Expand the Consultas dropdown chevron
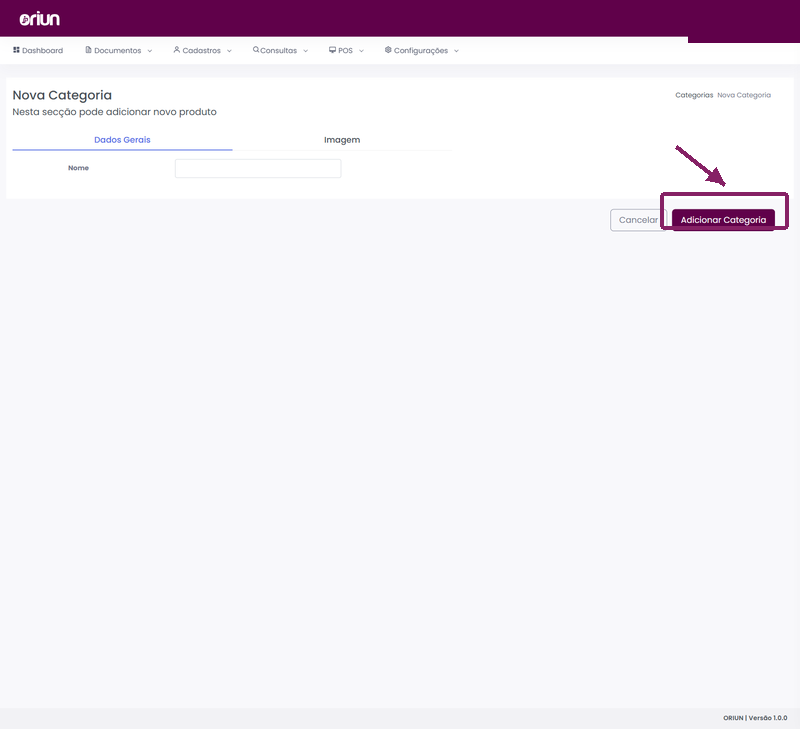Image resolution: width=800 pixels, height=729 pixels. (x=306, y=51)
